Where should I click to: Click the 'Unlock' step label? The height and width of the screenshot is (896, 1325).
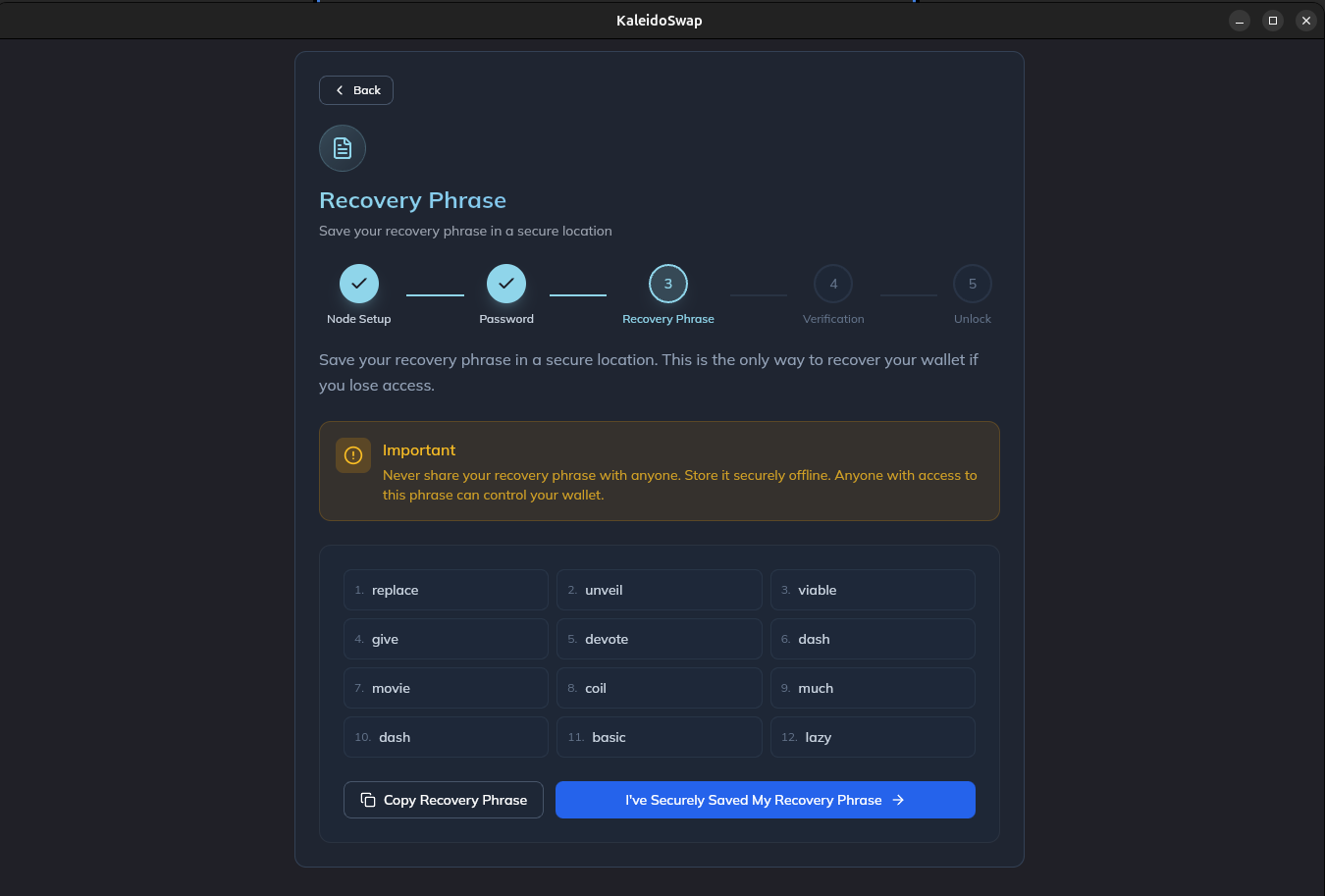[973, 319]
